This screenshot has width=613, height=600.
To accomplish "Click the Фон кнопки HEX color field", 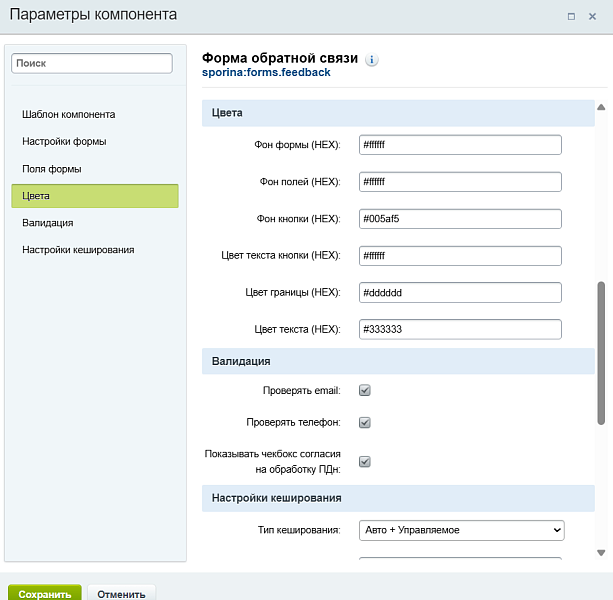I will 460,219.
